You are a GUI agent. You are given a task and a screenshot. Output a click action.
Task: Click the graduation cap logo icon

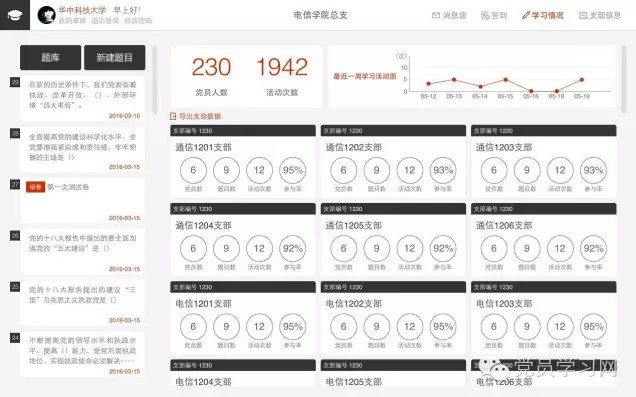tap(15, 15)
